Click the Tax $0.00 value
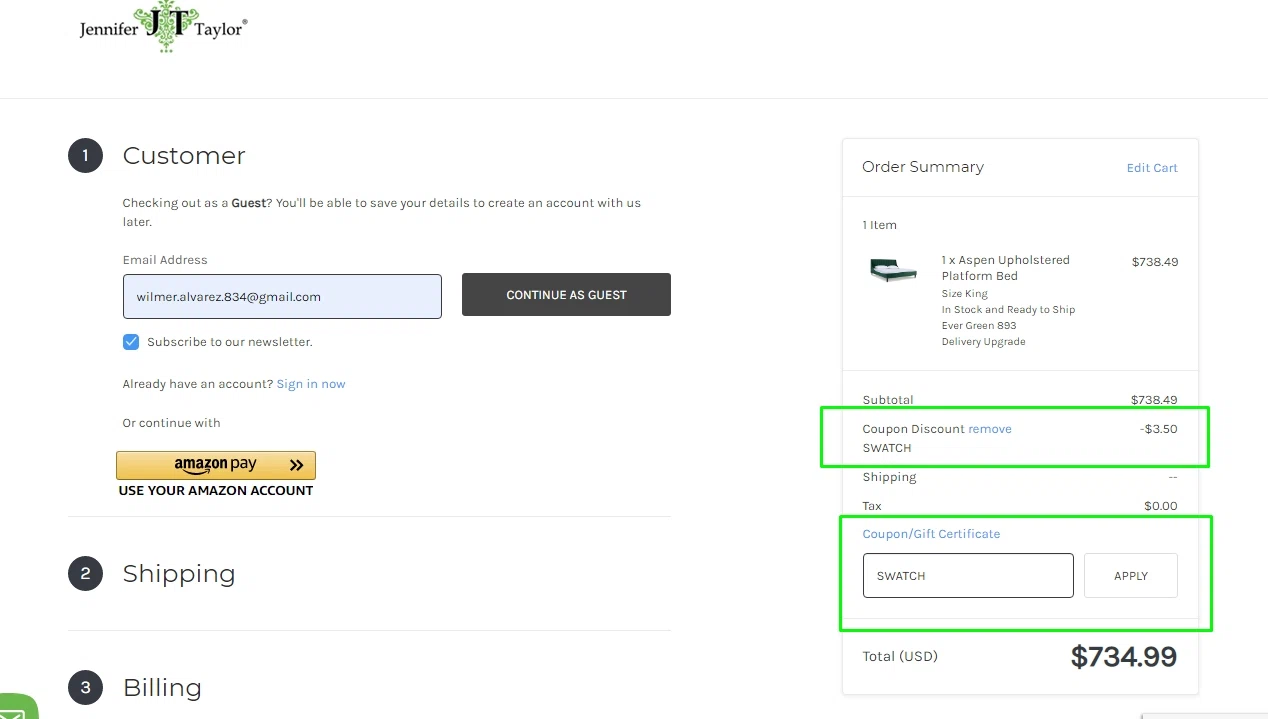The height and width of the screenshot is (719, 1268). pos(1161,506)
